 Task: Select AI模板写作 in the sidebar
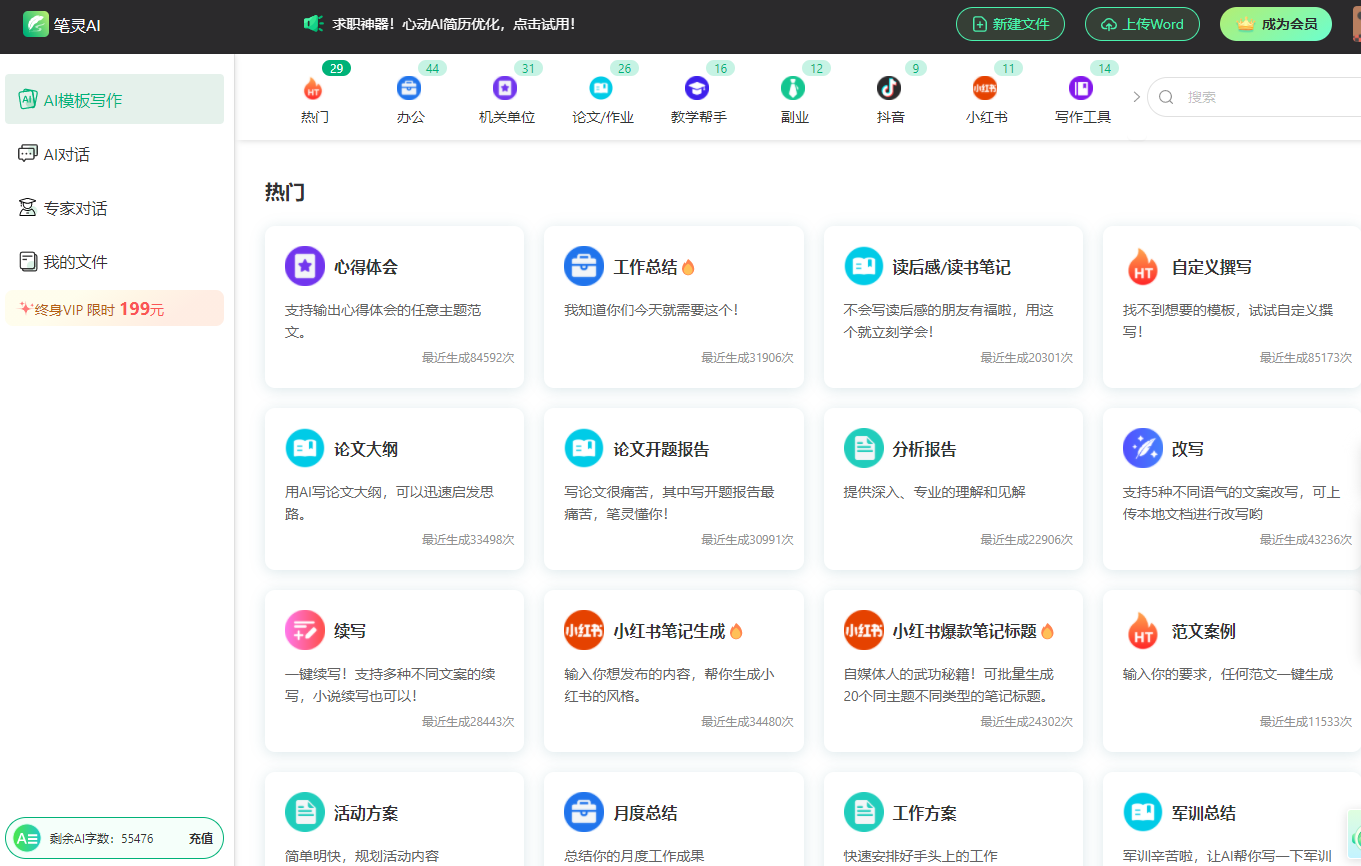pos(114,99)
